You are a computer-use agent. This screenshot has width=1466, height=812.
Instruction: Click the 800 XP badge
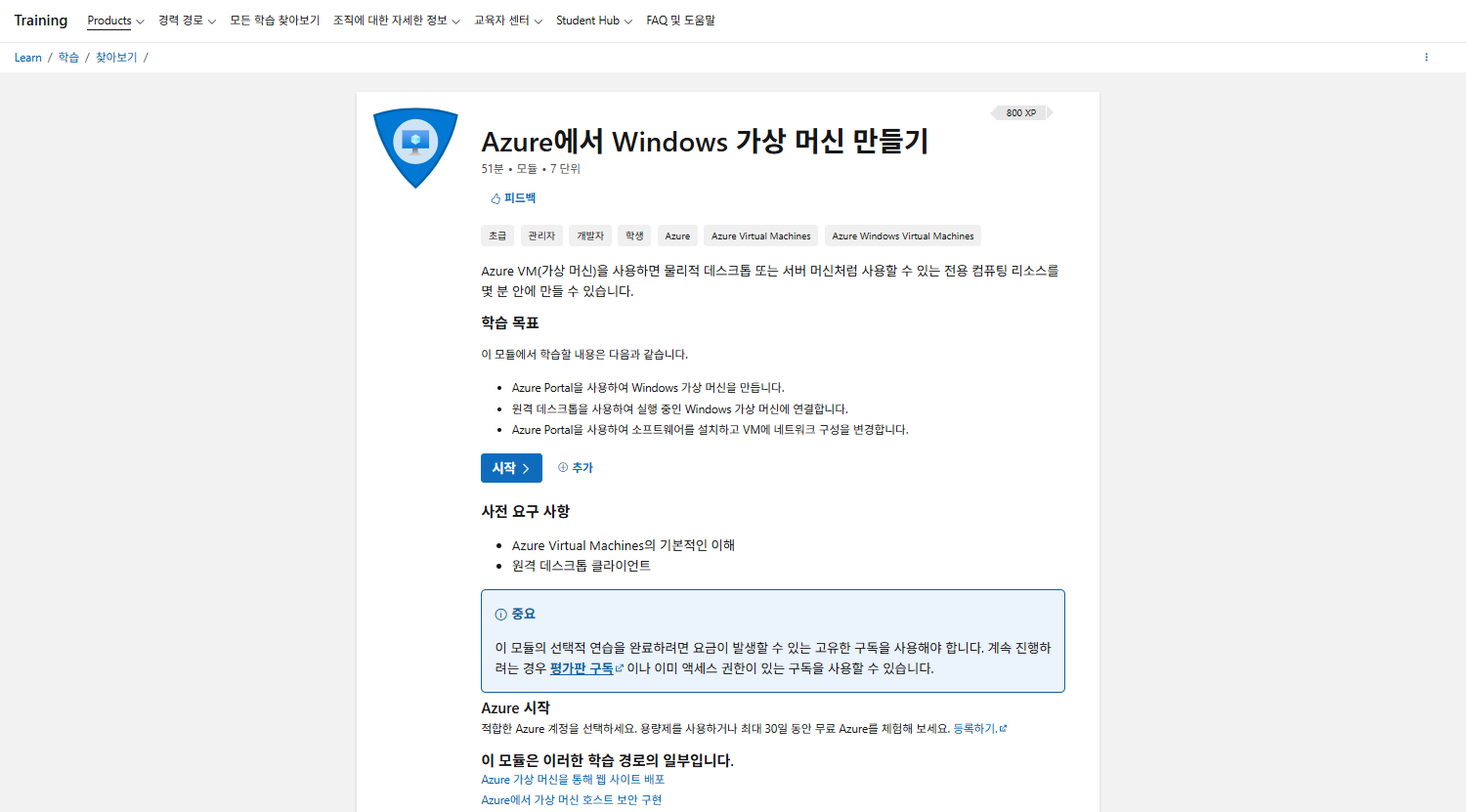pos(1021,113)
